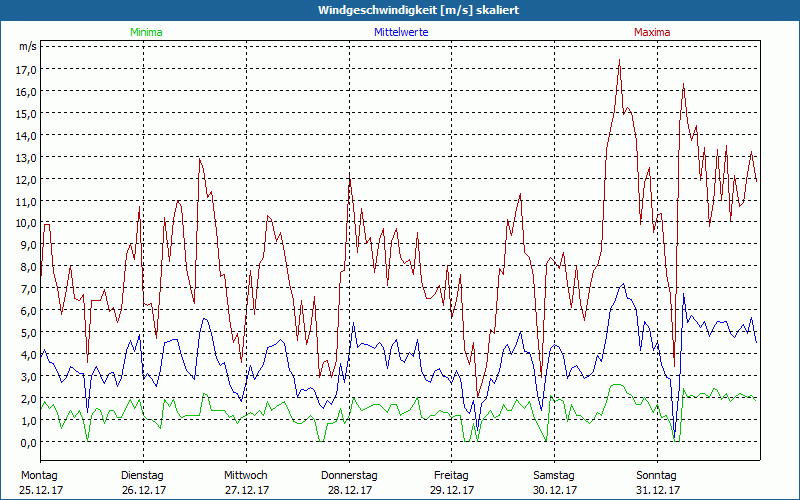
Task: Click the Donnerstag day label
Action: pos(349,476)
